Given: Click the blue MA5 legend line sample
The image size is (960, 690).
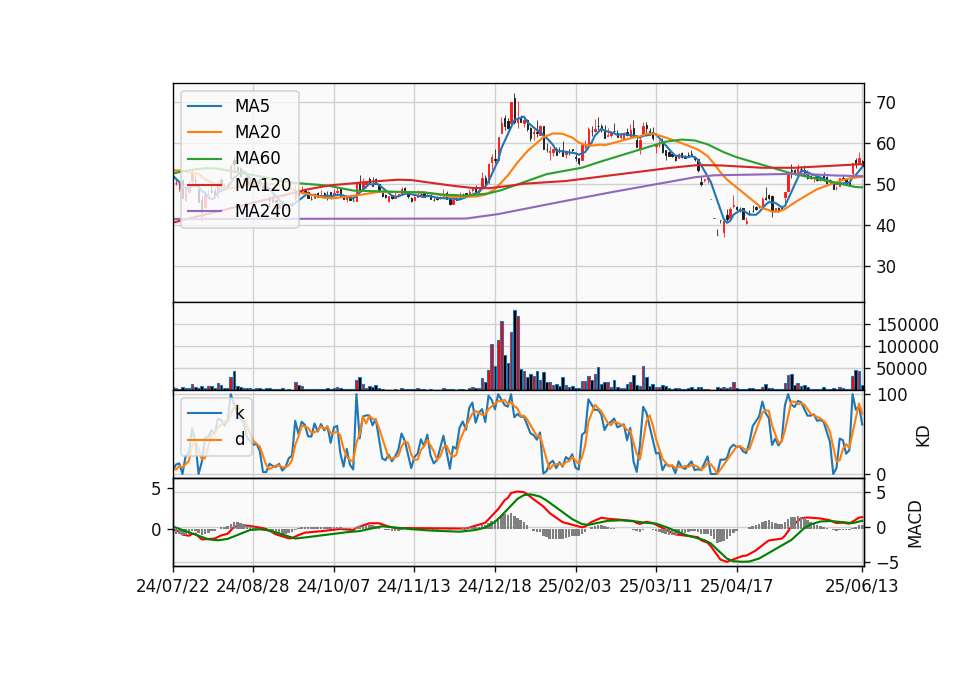Looking at the screenshot, I should pyautogui.click(x=204, y=107).
